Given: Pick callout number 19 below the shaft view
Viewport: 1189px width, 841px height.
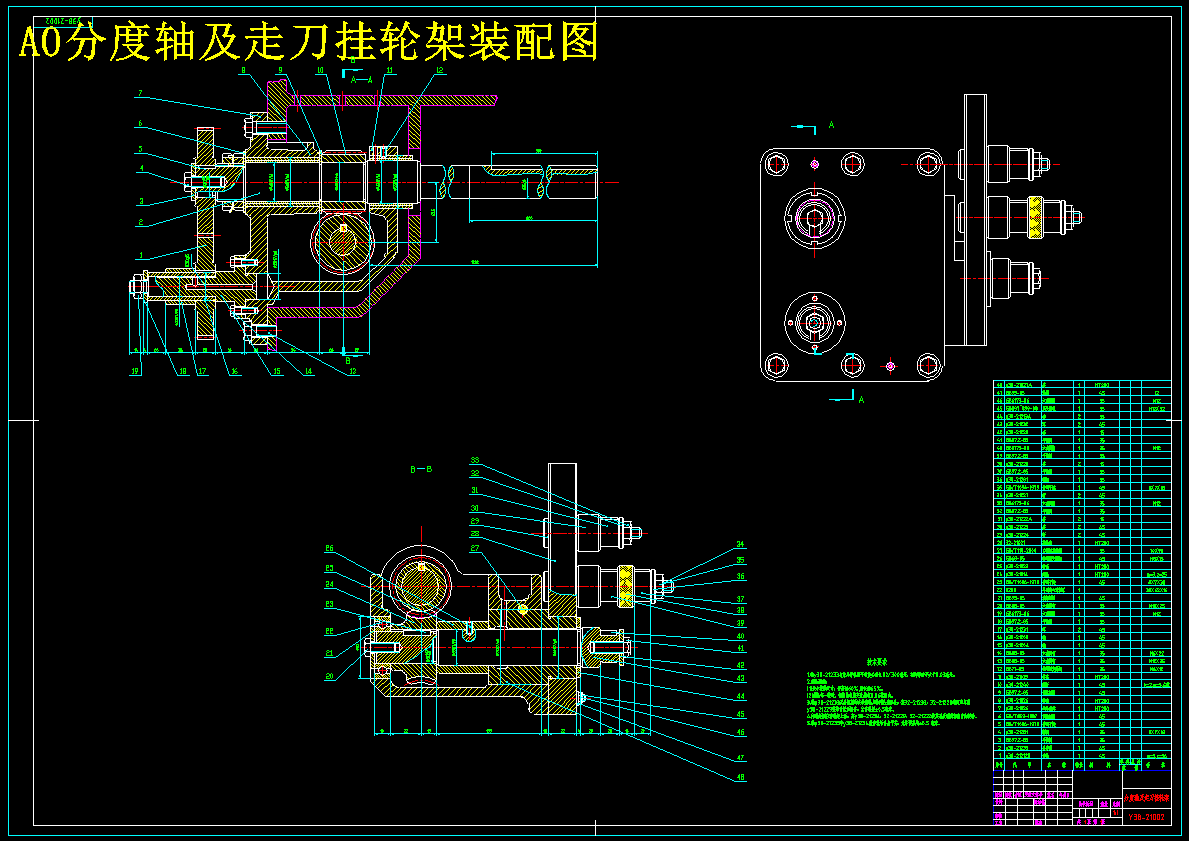Looking at the screenshot, I should [x=136, y=372].
